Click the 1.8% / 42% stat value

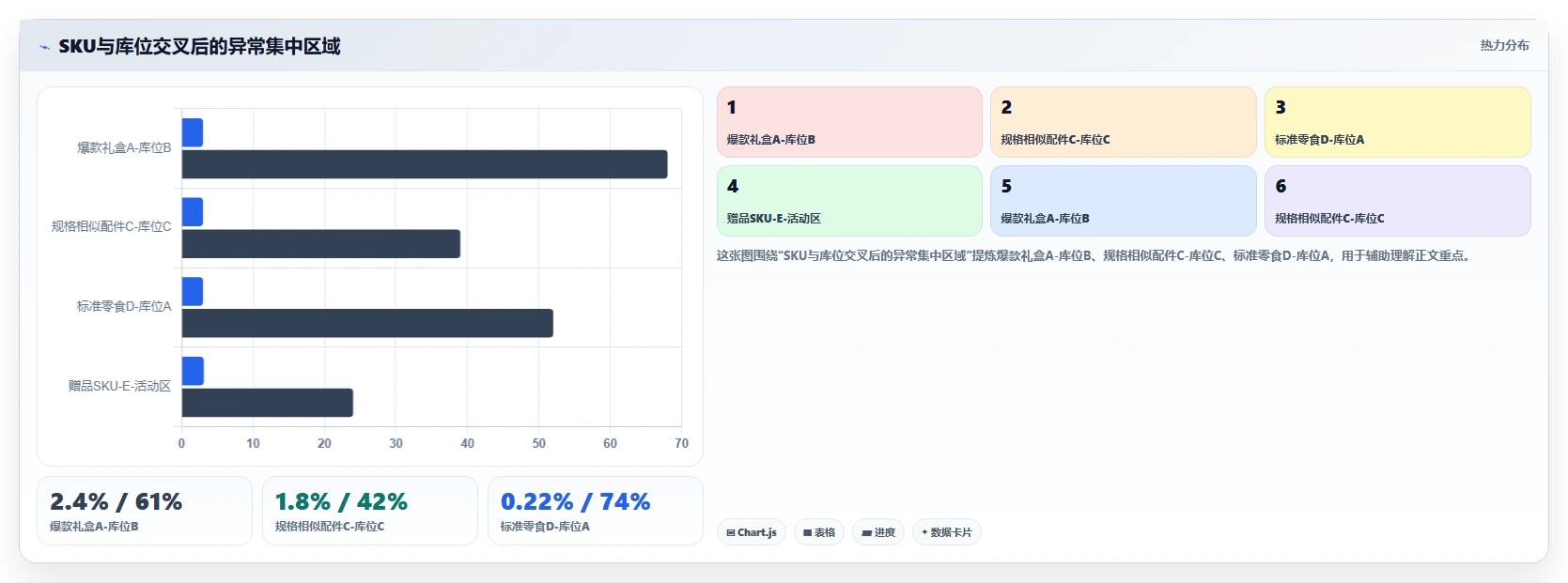point(341,501)
